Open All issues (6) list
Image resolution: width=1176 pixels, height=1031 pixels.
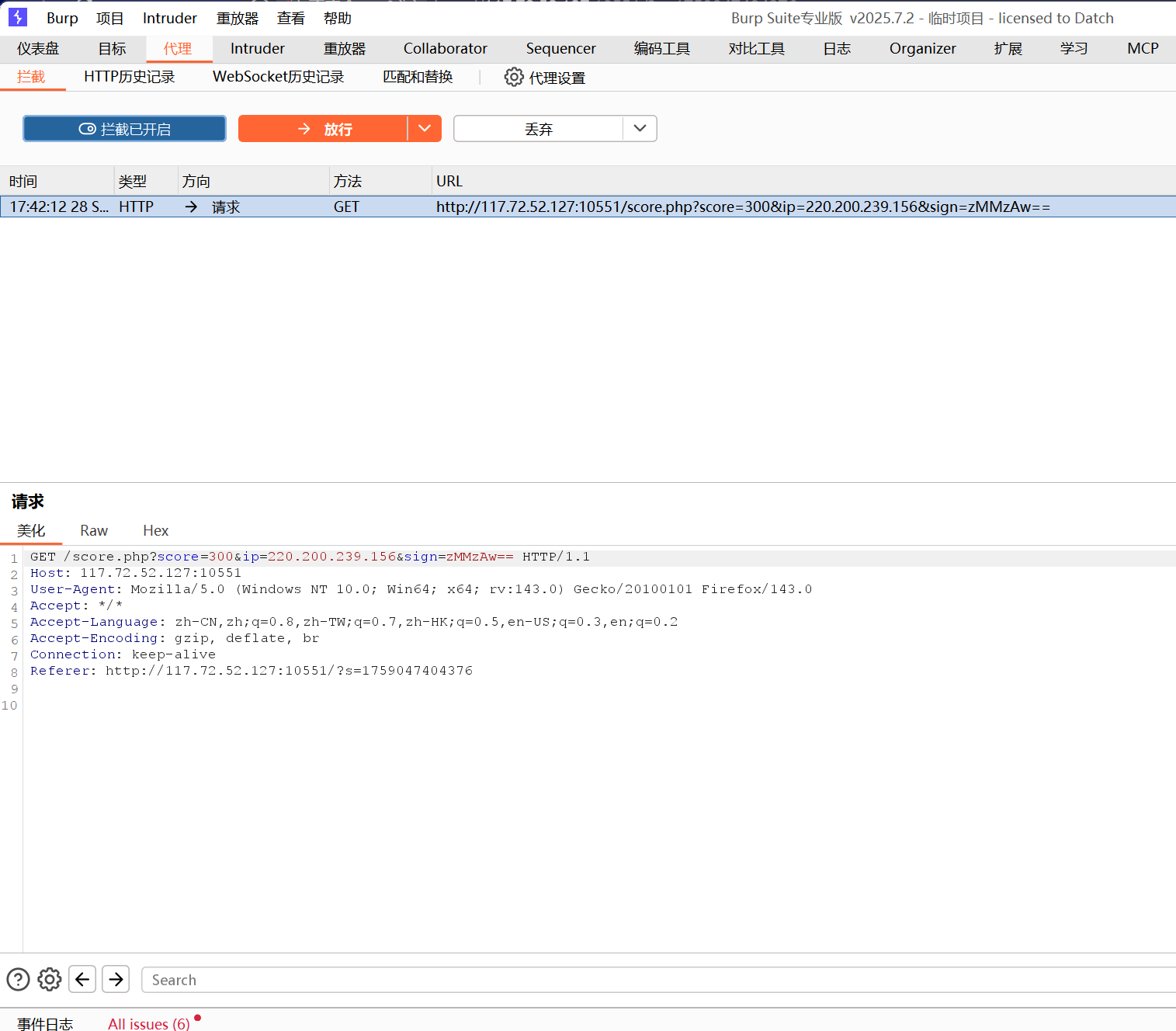[149, 1024]
